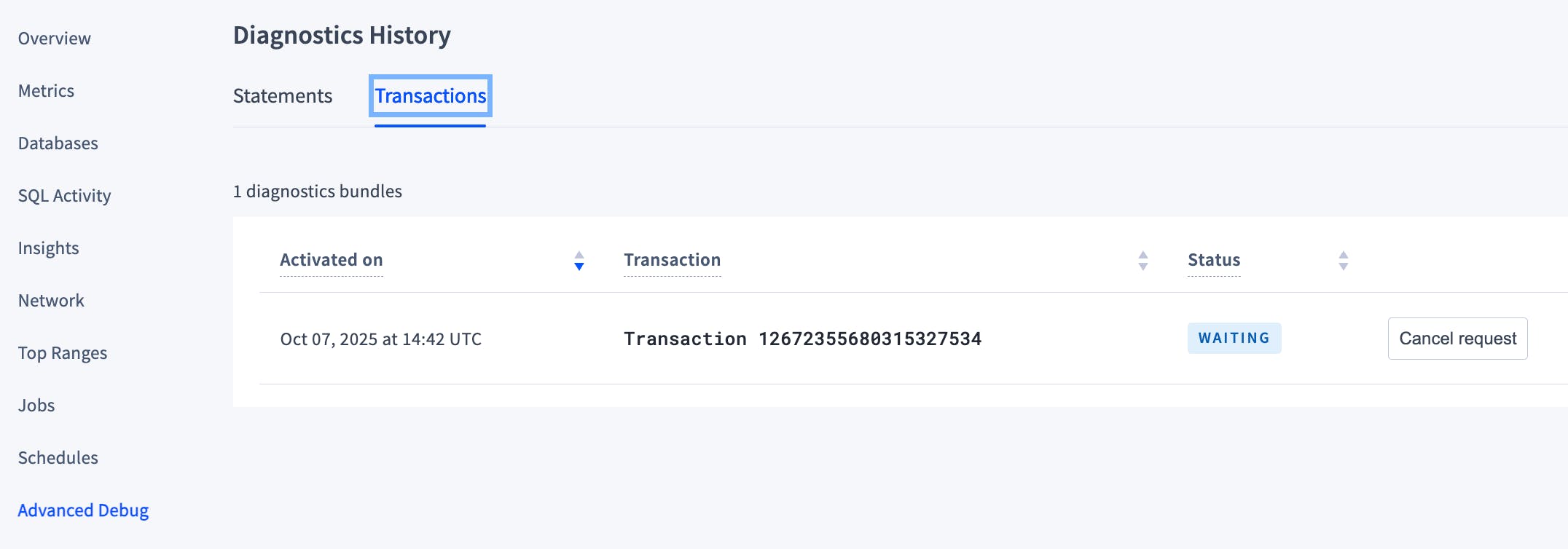The height and width of the screenshot is (549, 1568).
Task: Open the Insights section
Action: pyautogui.click(x=49, y=248)
